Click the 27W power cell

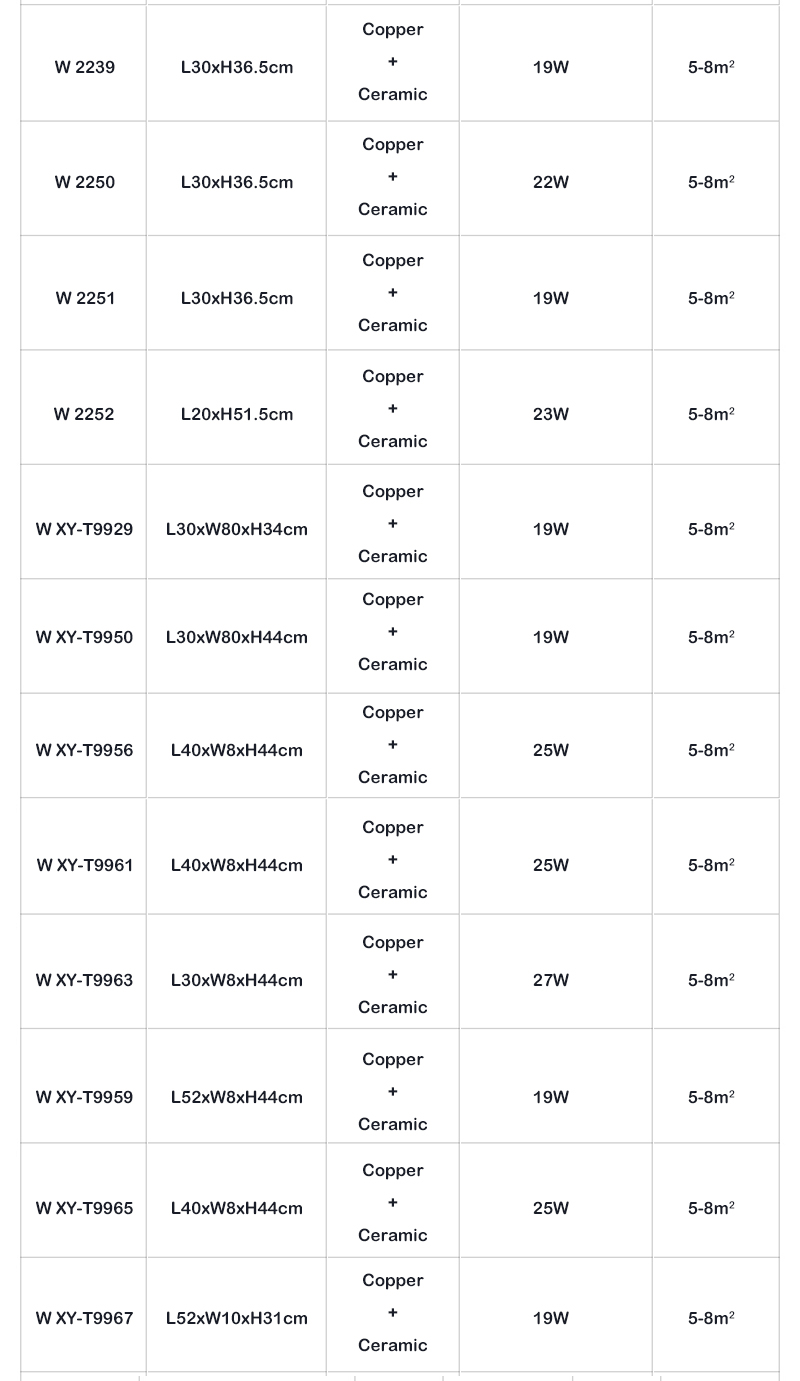551,981
